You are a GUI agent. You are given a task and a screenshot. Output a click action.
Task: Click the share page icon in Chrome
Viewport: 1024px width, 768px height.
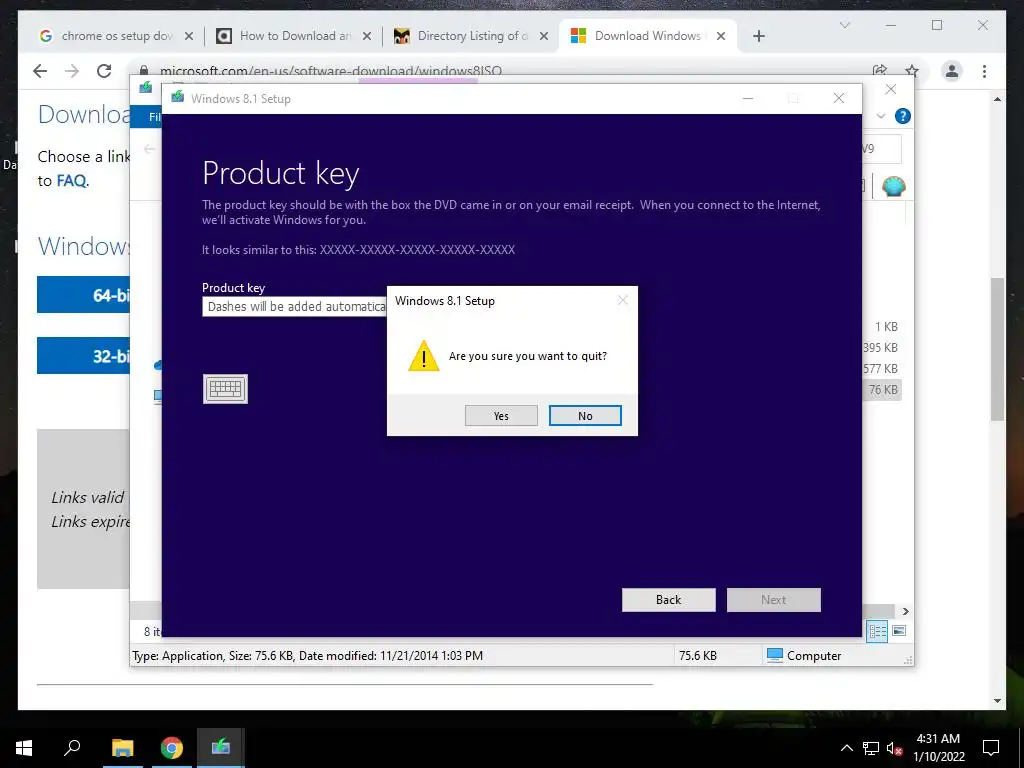point(880,71)
